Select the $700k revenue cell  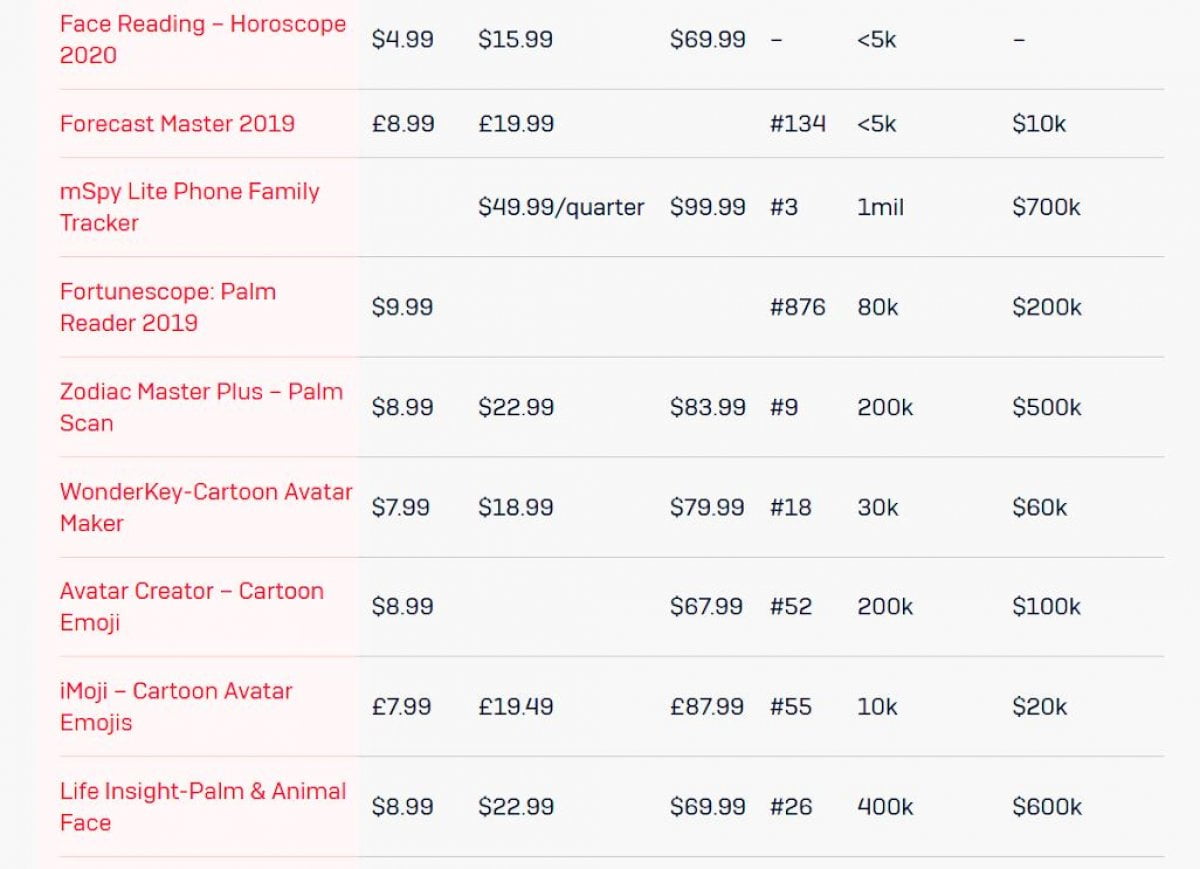tap(1046, 207)
